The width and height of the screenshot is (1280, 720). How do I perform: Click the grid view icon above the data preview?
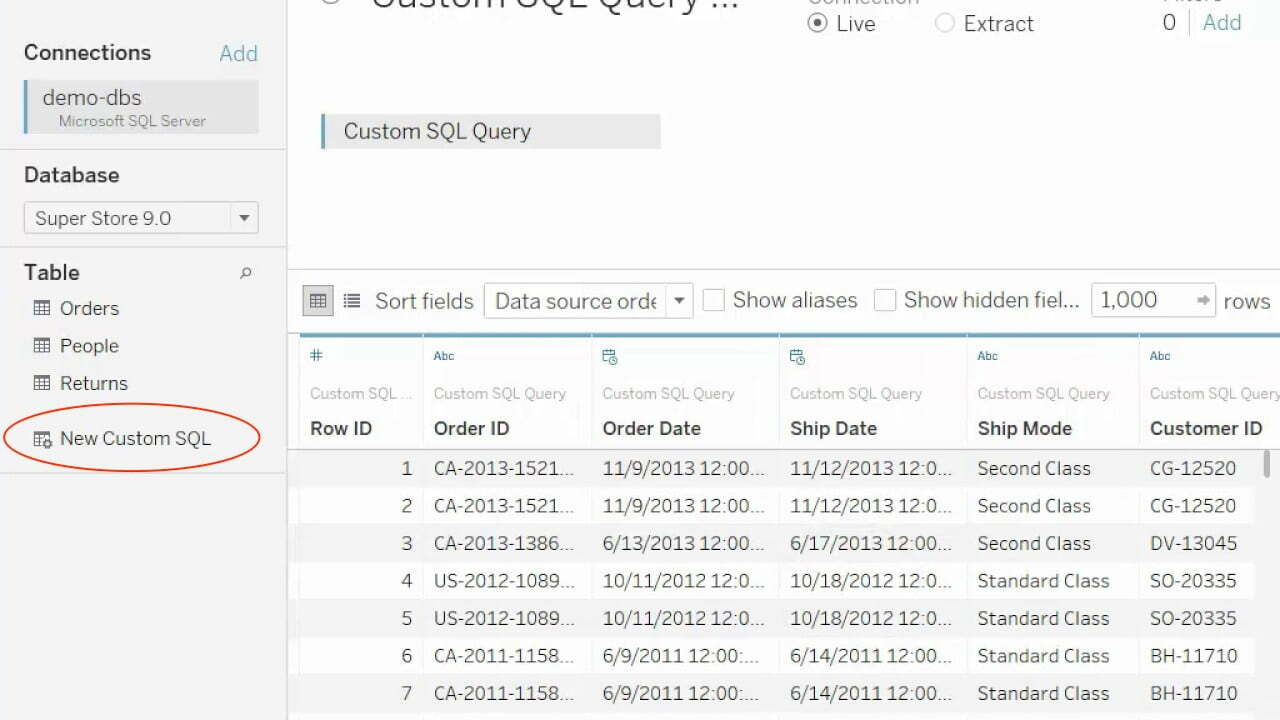[317, 300]
